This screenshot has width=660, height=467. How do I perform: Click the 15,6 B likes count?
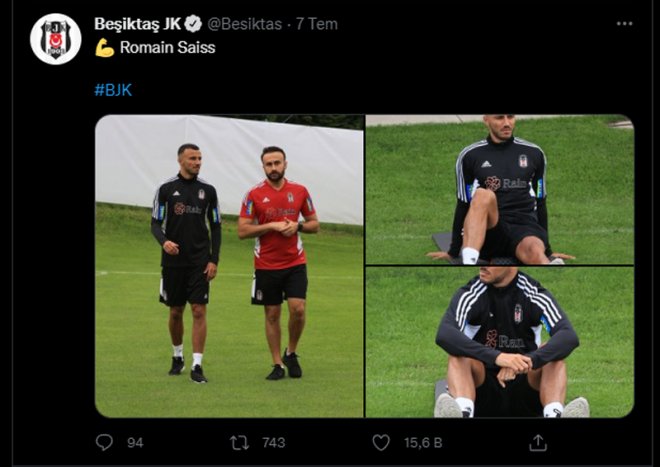(x=420, y=442)
